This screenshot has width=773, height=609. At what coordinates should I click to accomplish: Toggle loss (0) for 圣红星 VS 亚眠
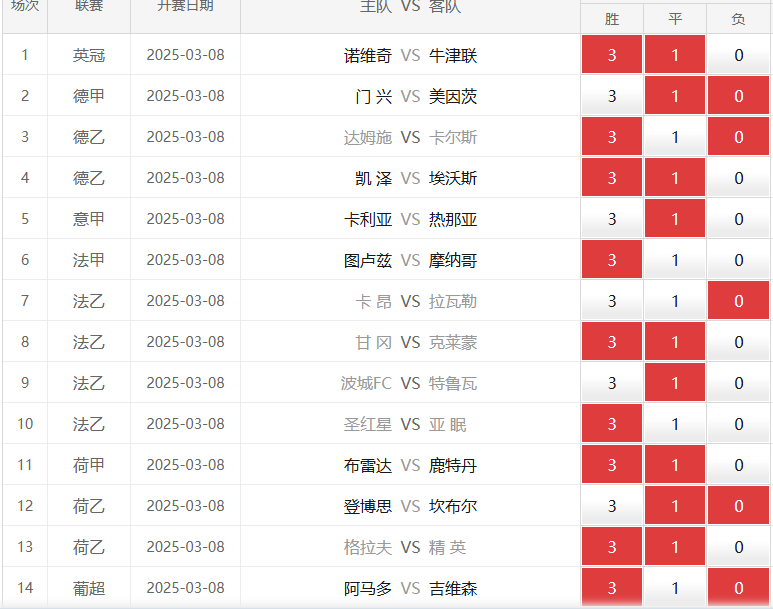pos(738,423)
